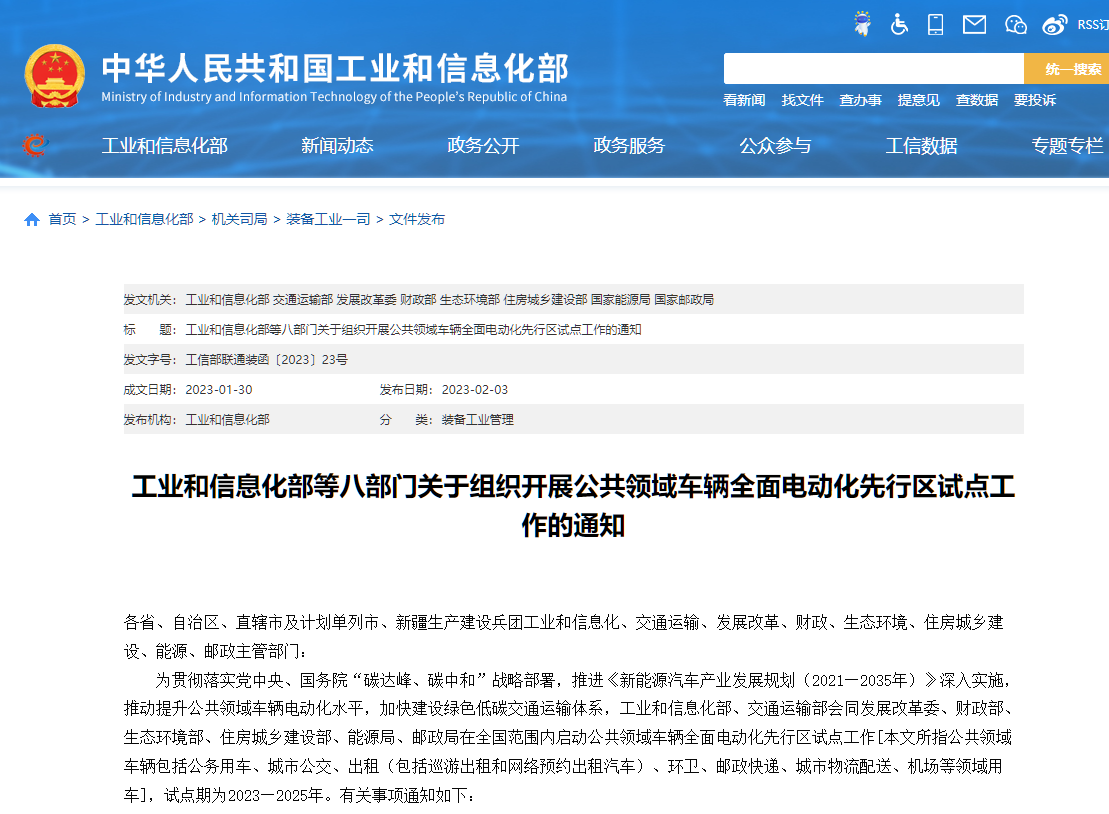Click the 统一搜索 search button
Image resolution: width=1109 pixels, height=814 pixels.
click(1067, 69)
